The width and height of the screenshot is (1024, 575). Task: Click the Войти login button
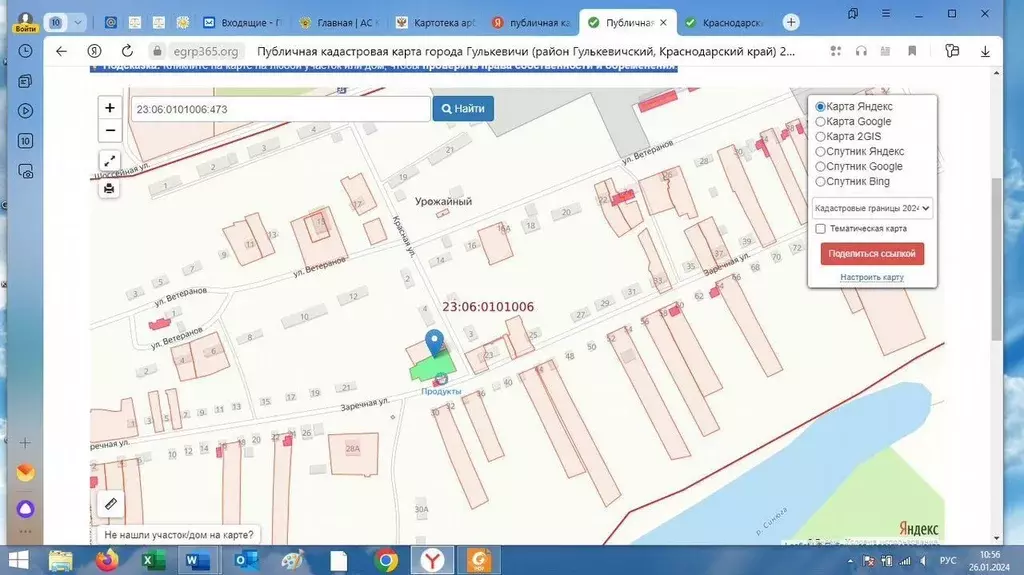click(25, 23)
